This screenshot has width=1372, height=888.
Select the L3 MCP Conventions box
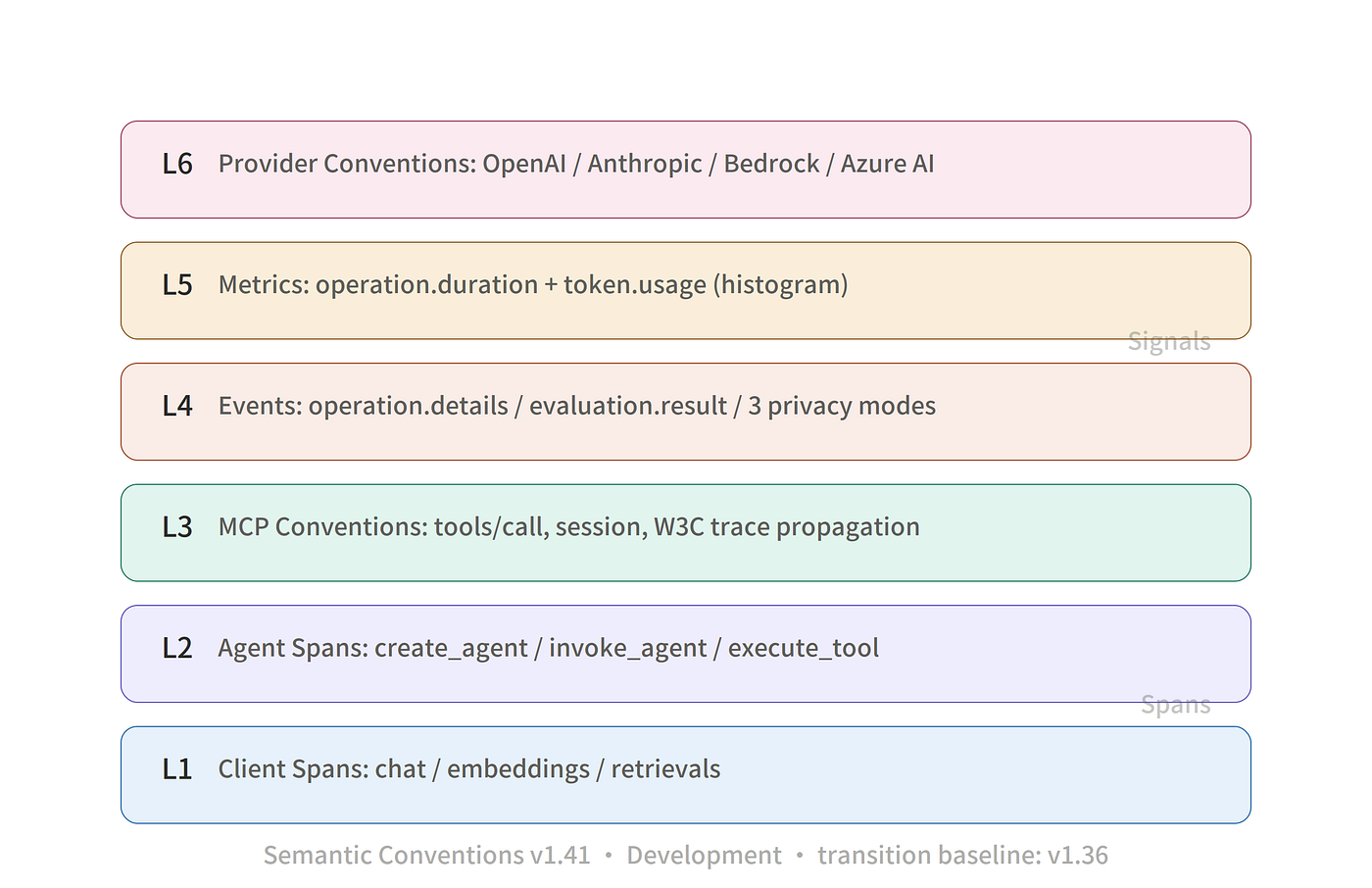click(x=686, y=533)
